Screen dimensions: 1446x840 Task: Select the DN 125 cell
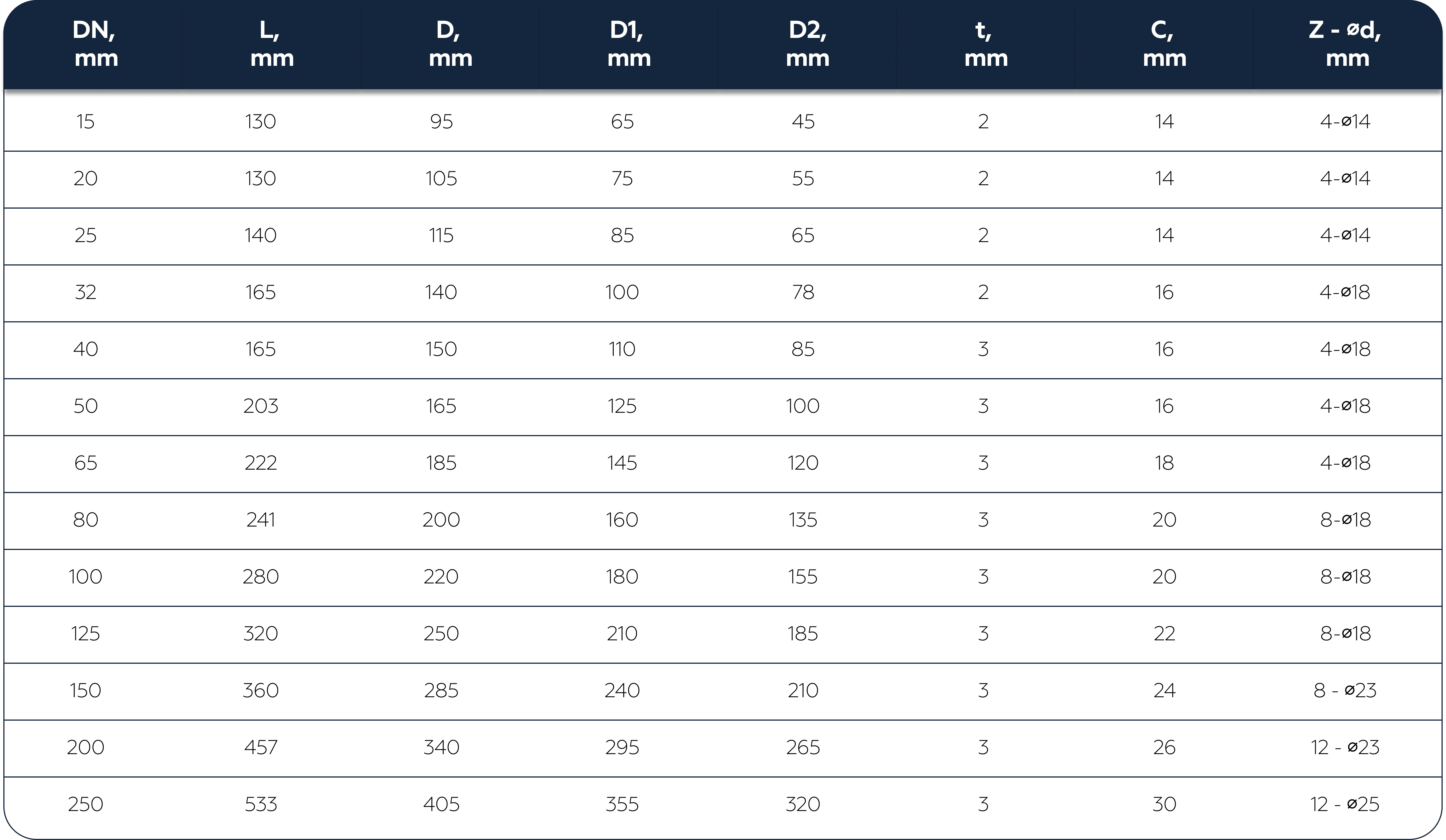[x=86, y=634]
